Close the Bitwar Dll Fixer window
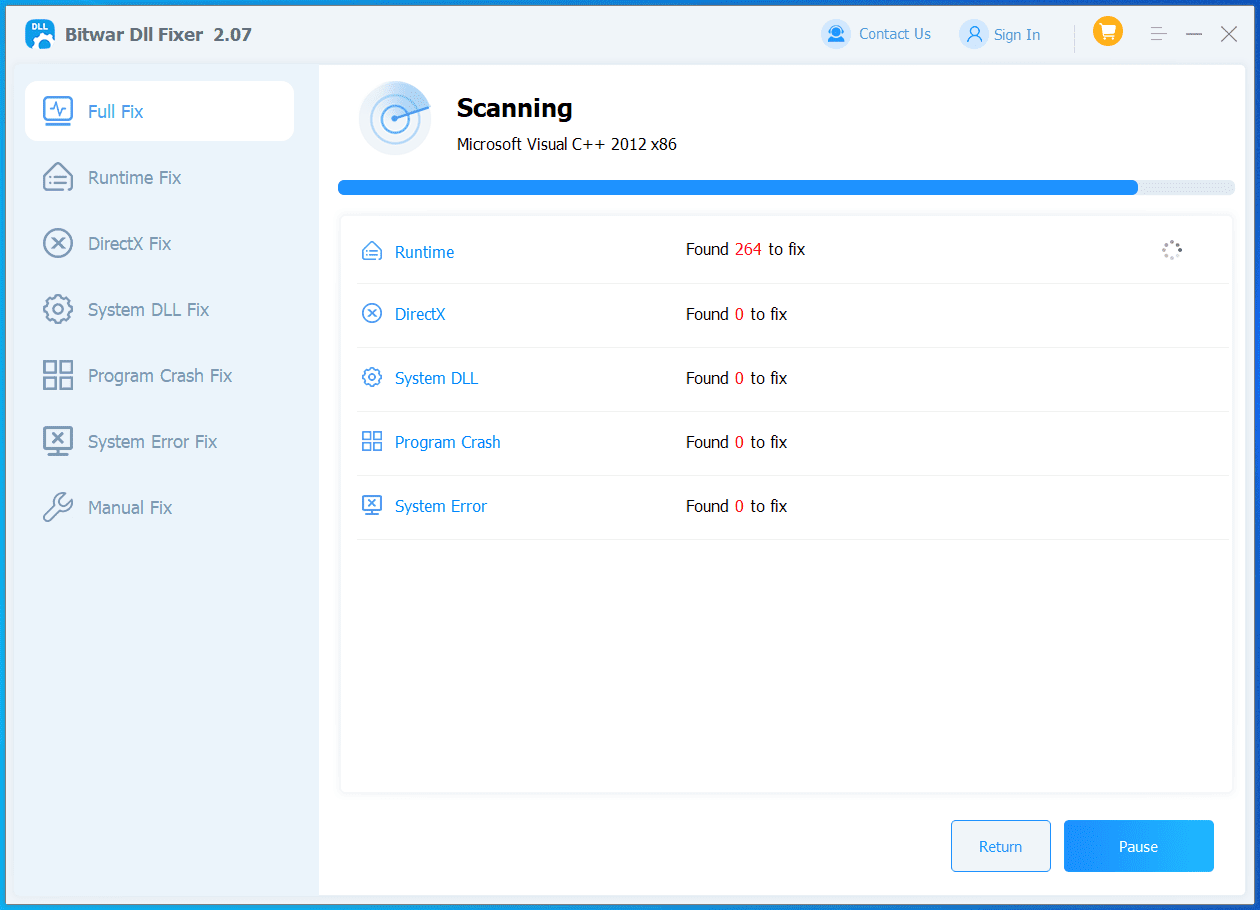Image resolution: width=1260 pixels, height=910 pixels. (x=1229, y=34)
